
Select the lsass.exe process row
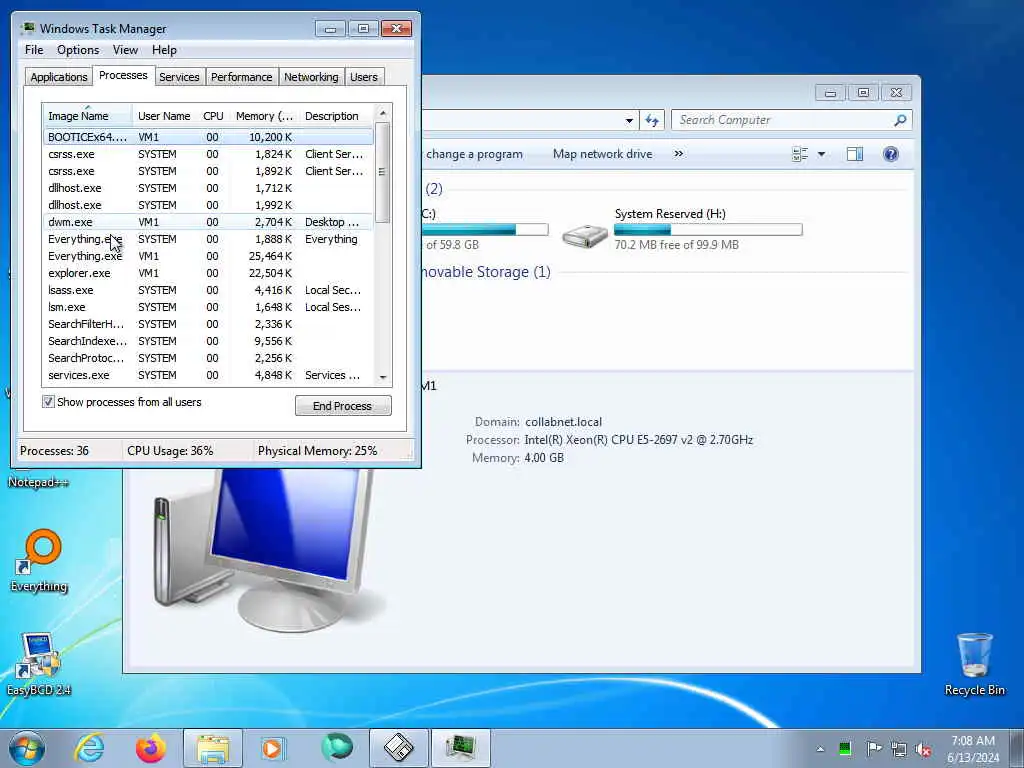[208, 290]
